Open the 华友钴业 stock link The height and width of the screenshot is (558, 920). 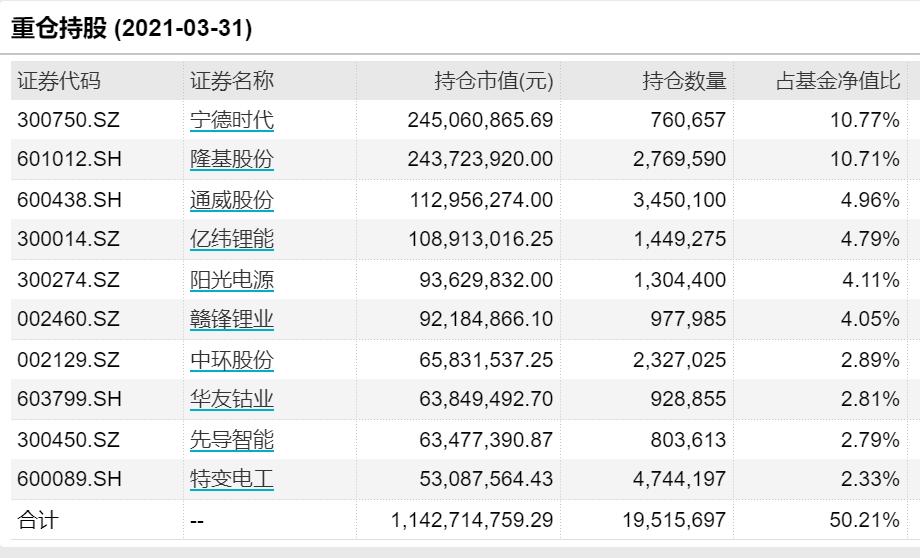coord(231,401)
